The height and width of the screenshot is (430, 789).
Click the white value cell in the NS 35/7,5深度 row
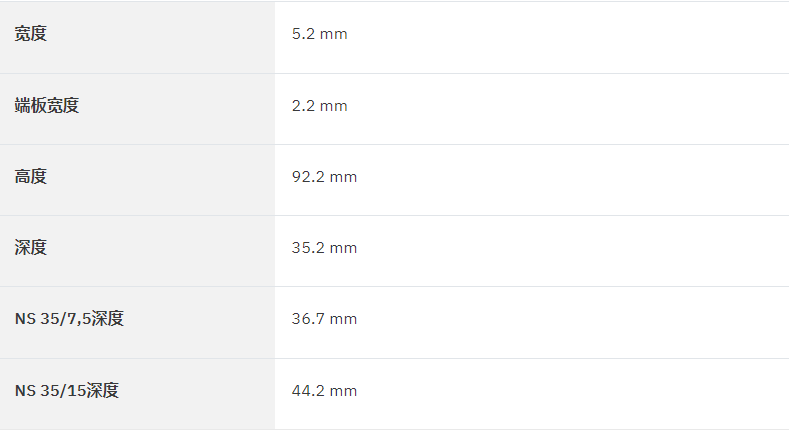coord(532,322)
